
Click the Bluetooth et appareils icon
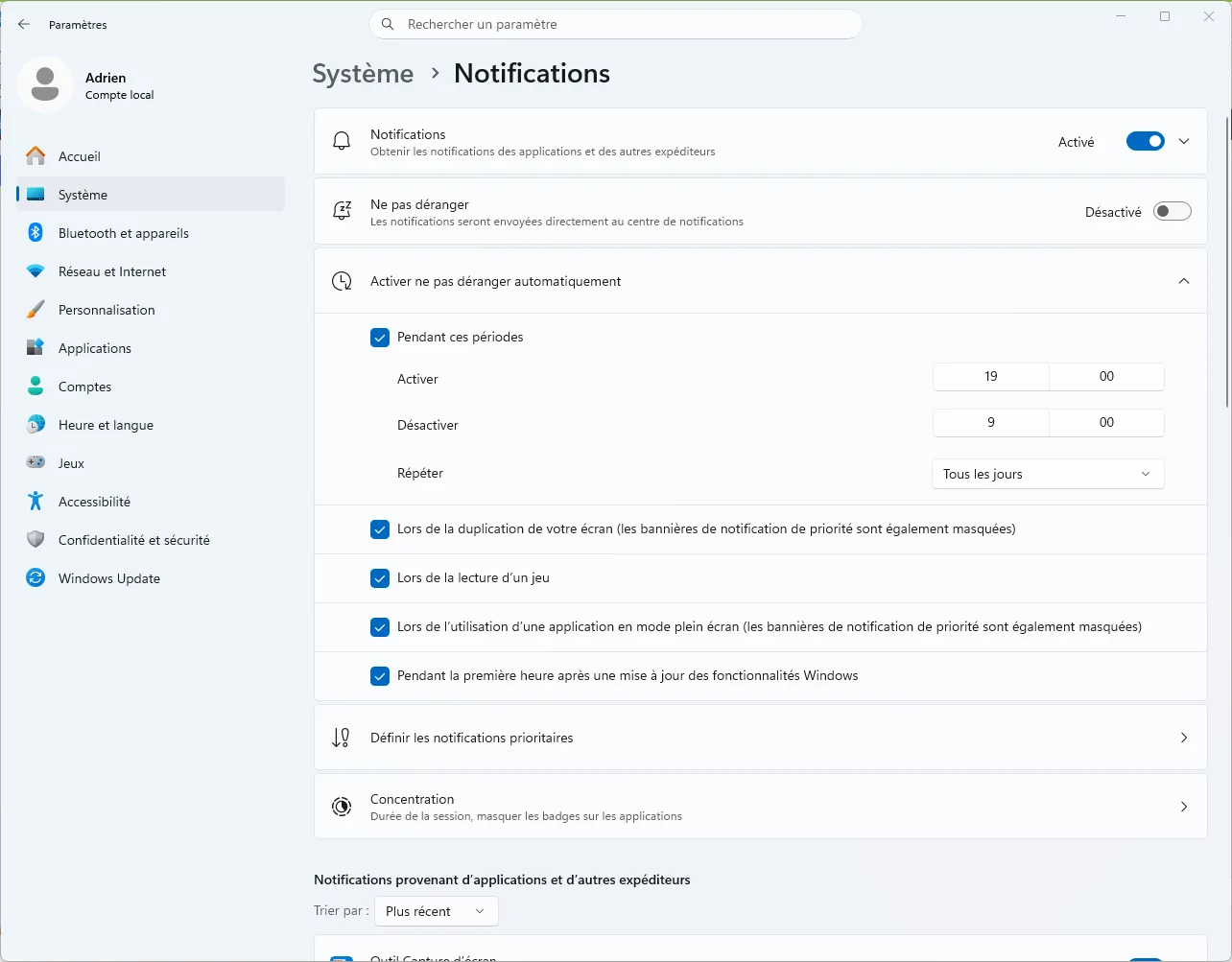click(36, 232)
